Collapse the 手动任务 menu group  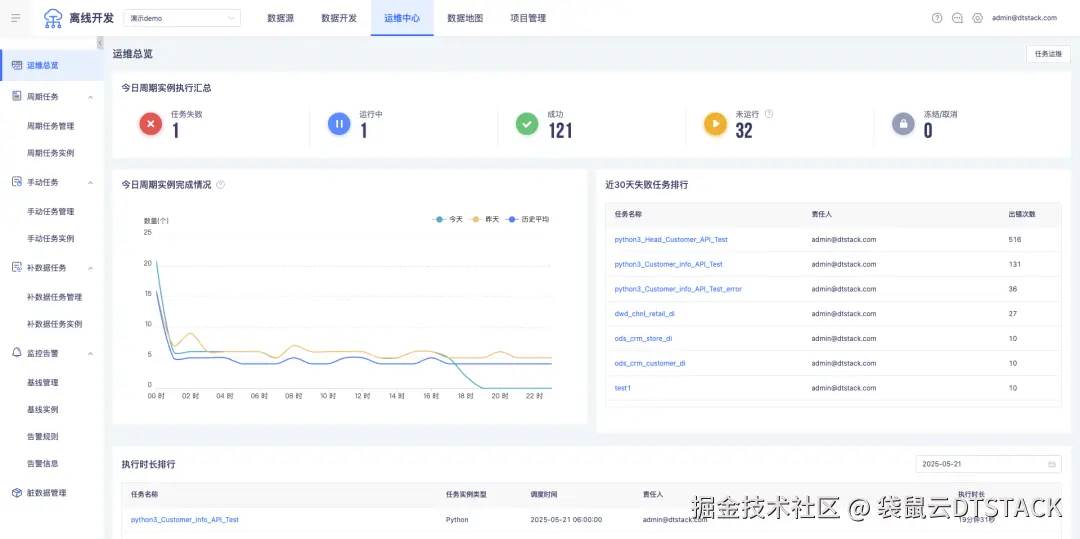pyautogui.click(x=90, y=182)
